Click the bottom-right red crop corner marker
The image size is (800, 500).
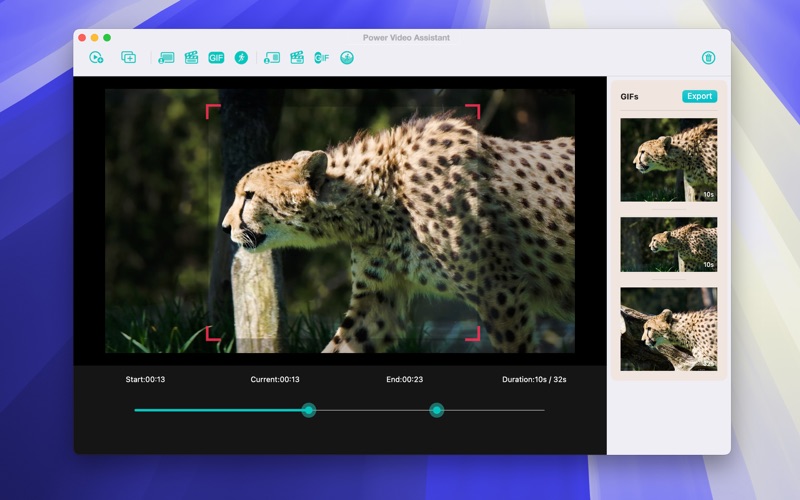coord(474,334)
